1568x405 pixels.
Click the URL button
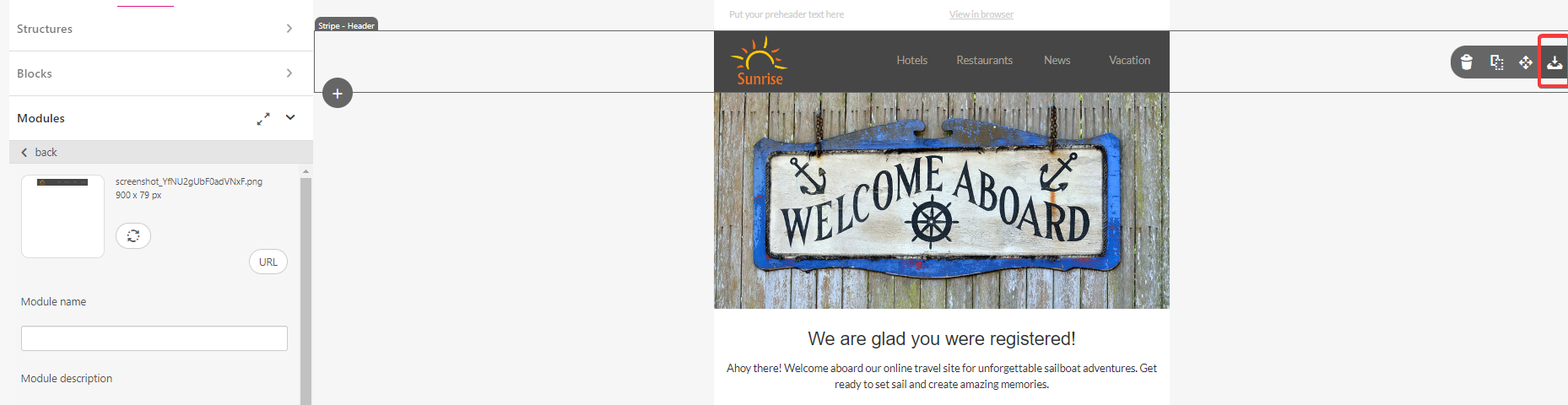point(268,262)
